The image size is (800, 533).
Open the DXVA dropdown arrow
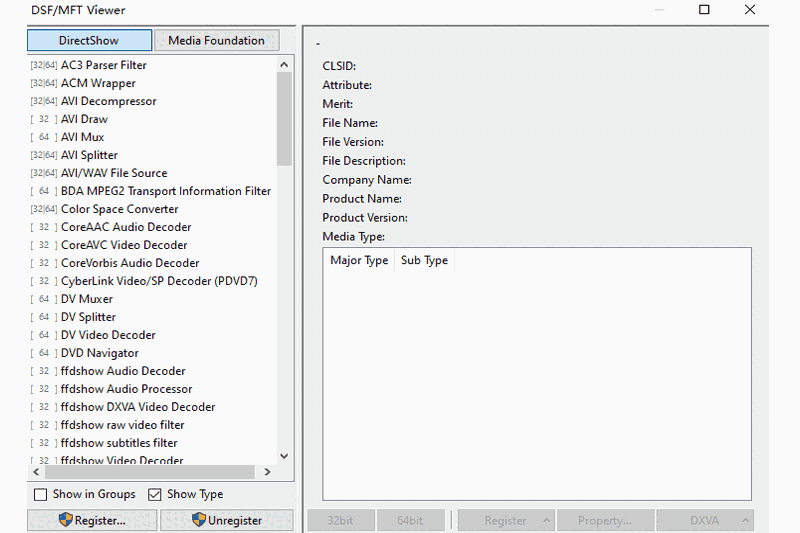pyautogui.click(x=746, y=520)
